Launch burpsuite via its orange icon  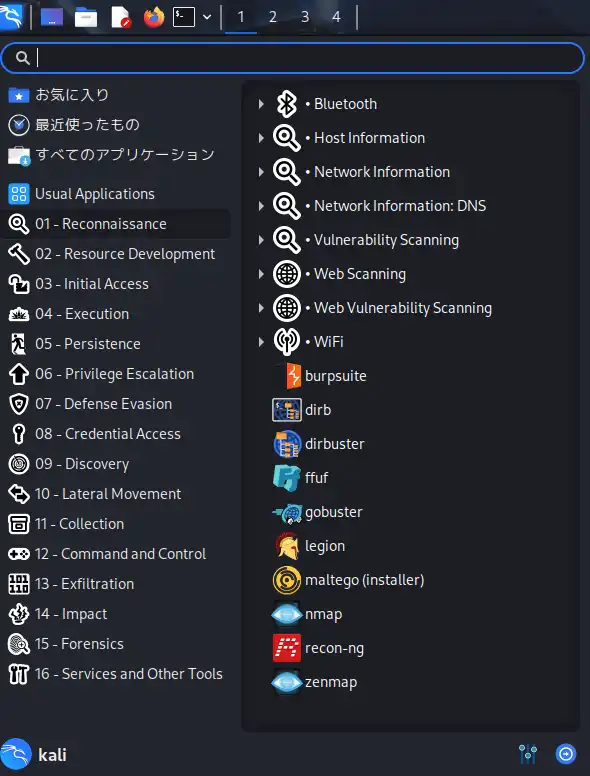pos(294,376)
